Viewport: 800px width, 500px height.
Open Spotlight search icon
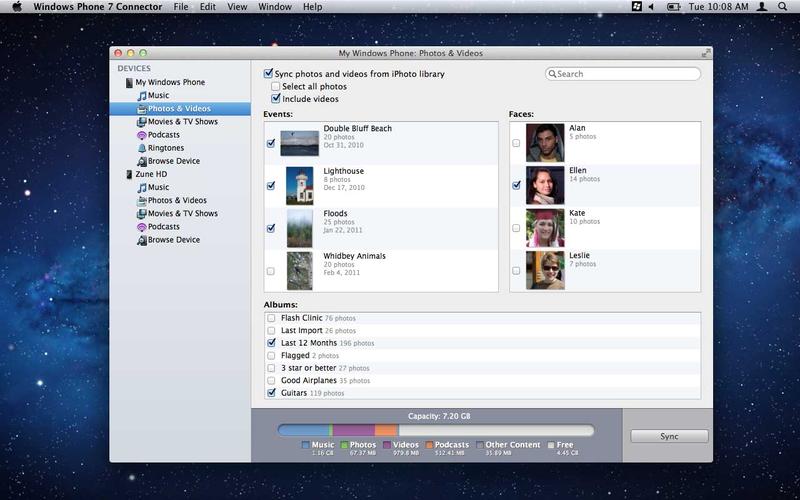pyautogui.click(x=783, y=7)
